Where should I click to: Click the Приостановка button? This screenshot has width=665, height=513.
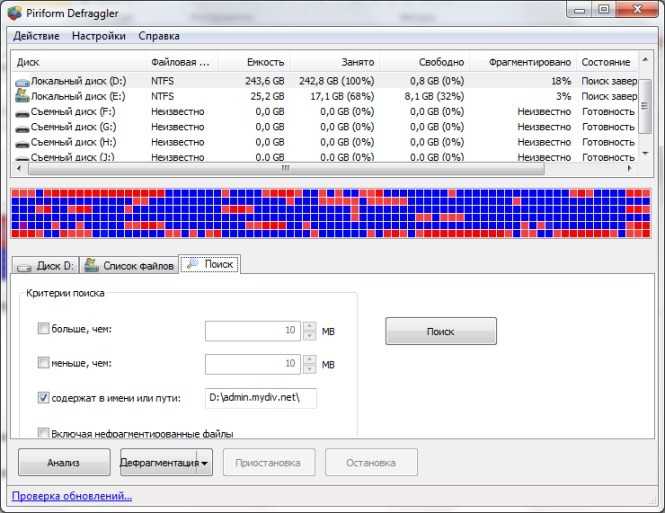(269, 463)
